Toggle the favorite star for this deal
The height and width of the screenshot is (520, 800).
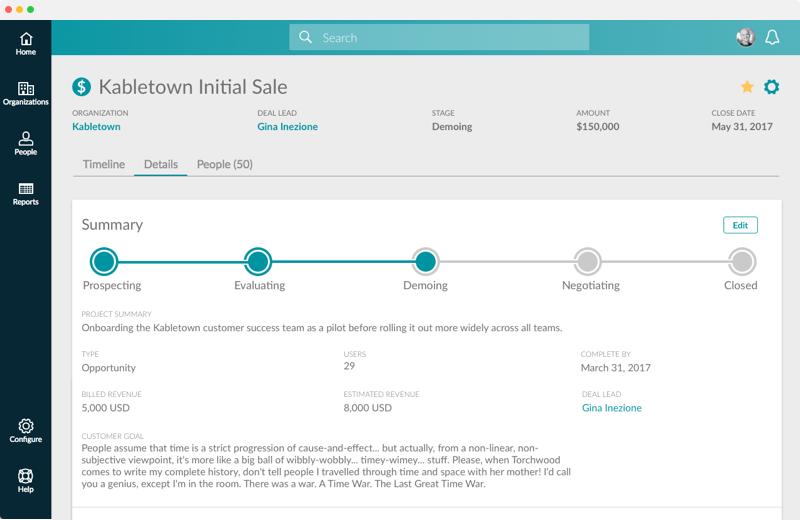pyautogui.click(x=747, y=87)
